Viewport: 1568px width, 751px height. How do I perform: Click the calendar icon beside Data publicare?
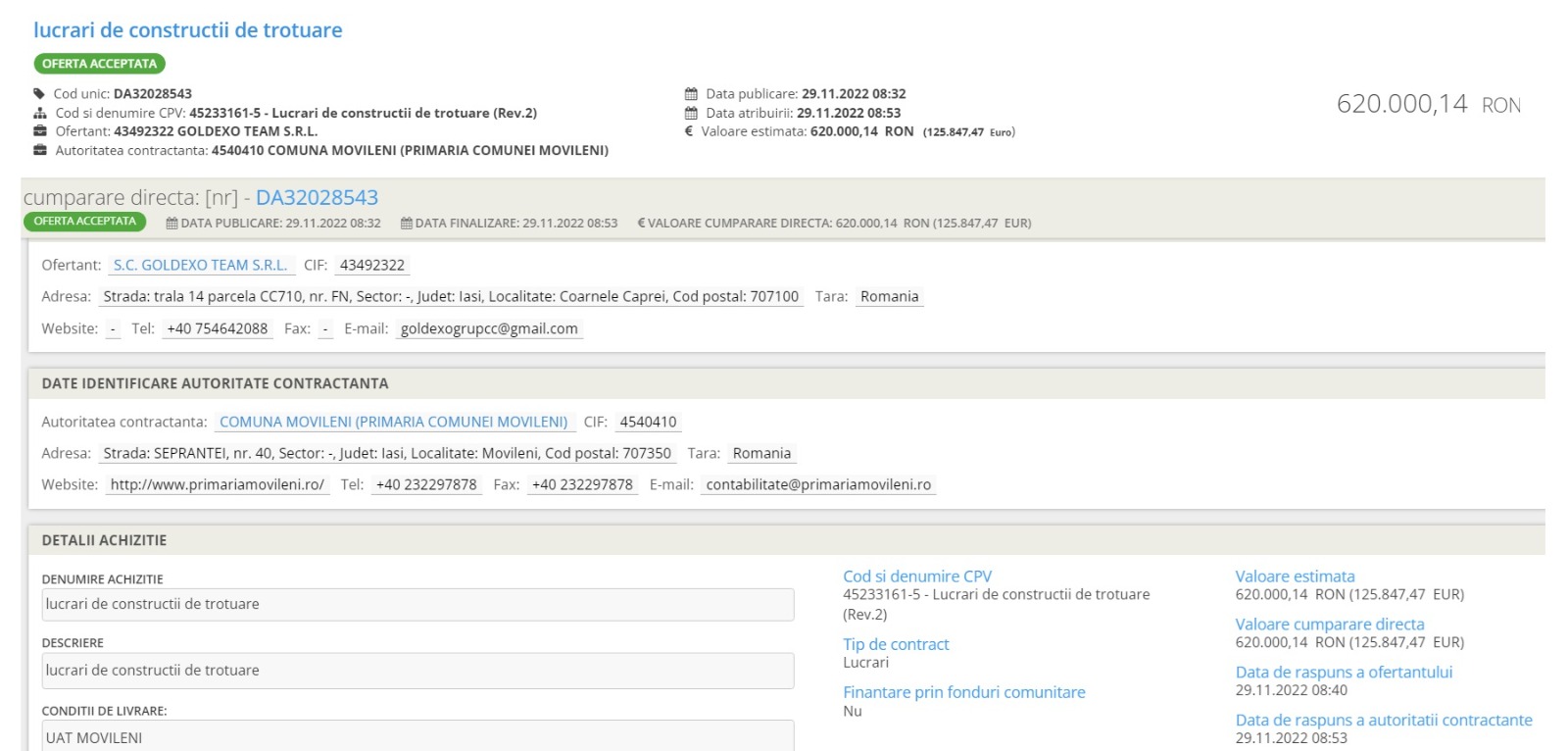click(691, 94)
